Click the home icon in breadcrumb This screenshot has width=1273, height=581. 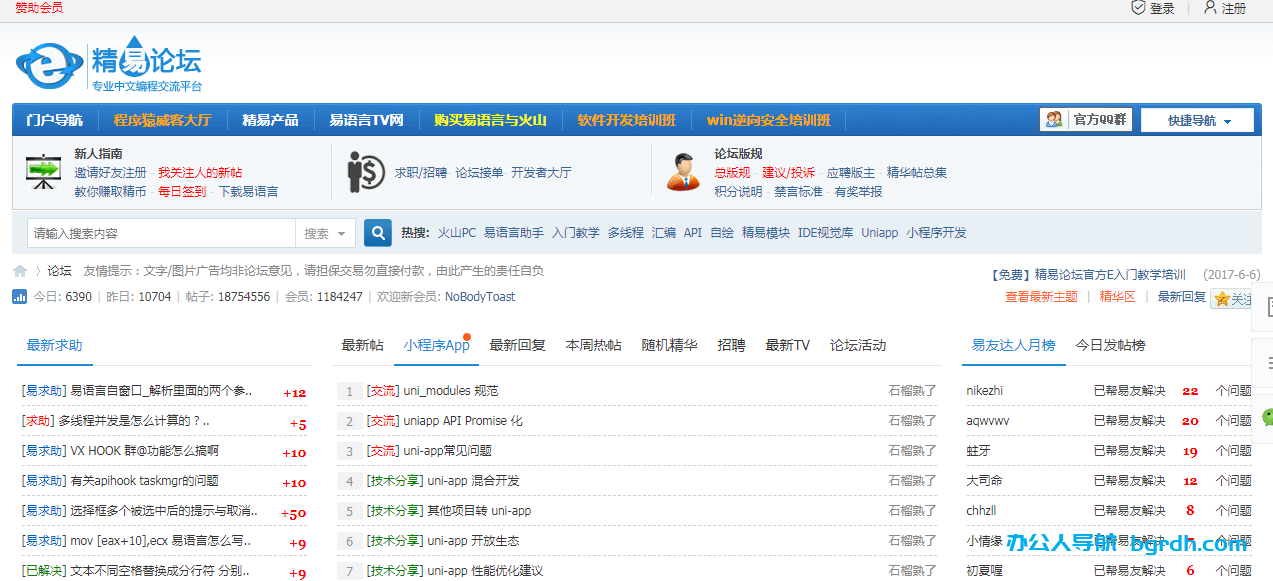20,271
